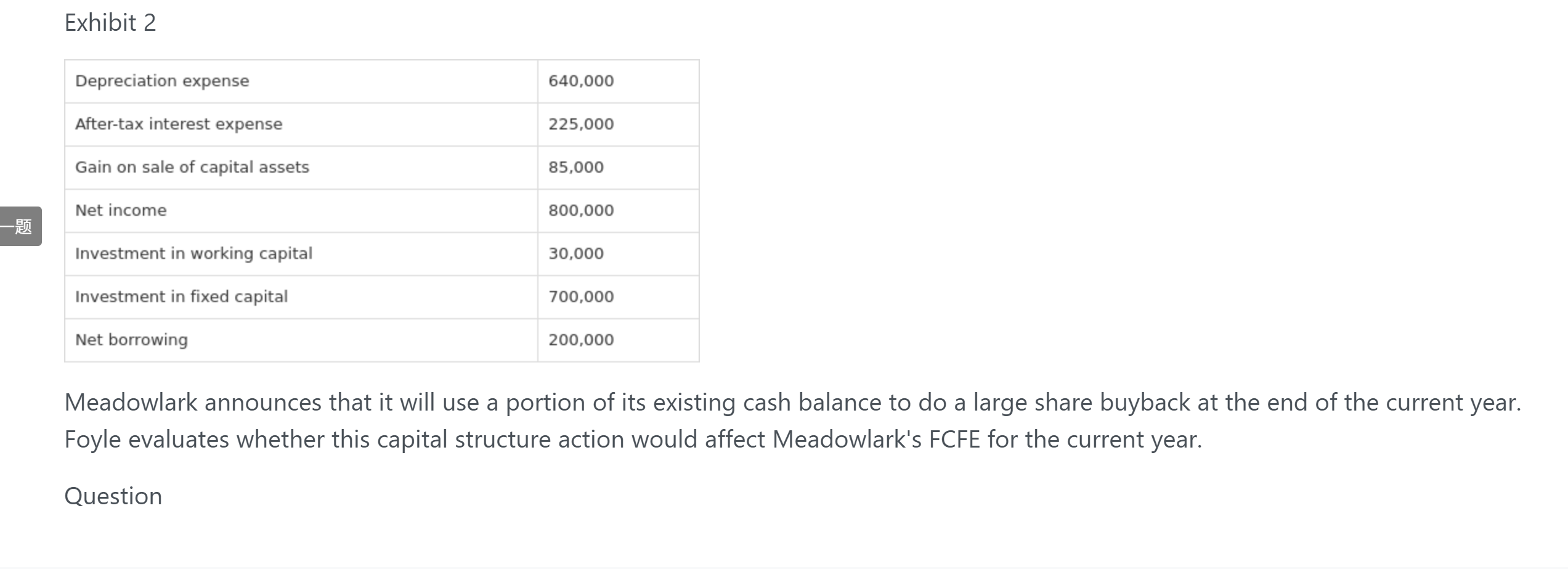Image resolution: width=1568 pixels, height=569 pixels.
Task: Select the Net income label cell
Action: pos(301,211)
